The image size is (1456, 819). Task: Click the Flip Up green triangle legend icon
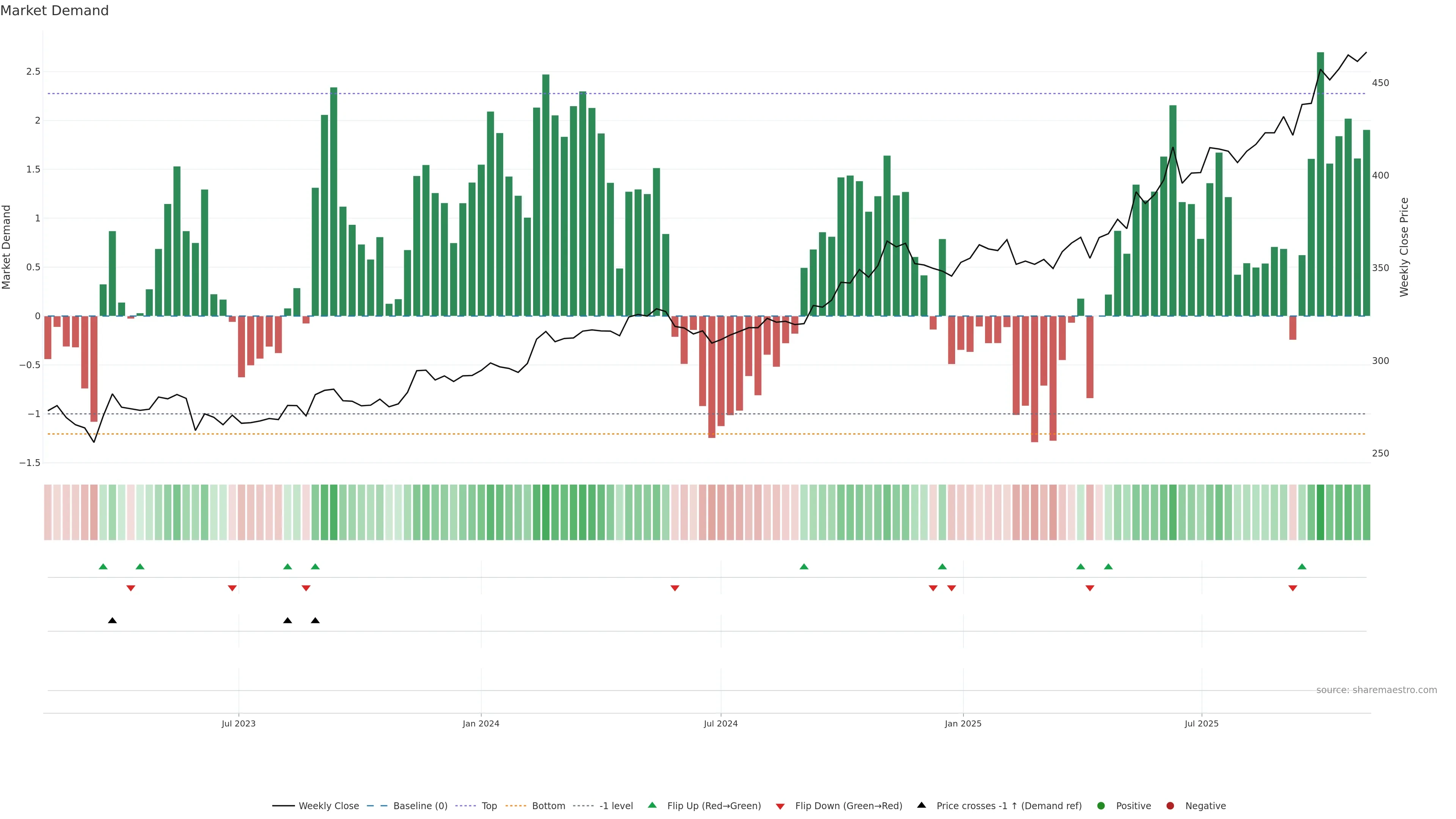(x=652, y=805)
